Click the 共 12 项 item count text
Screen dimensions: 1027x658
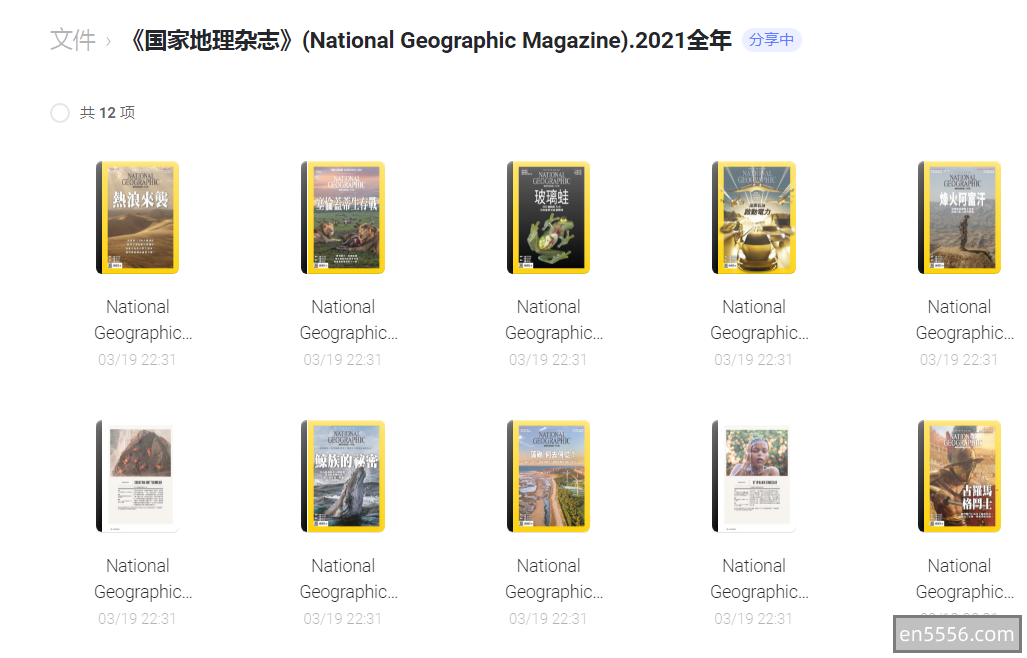(107, 113)
